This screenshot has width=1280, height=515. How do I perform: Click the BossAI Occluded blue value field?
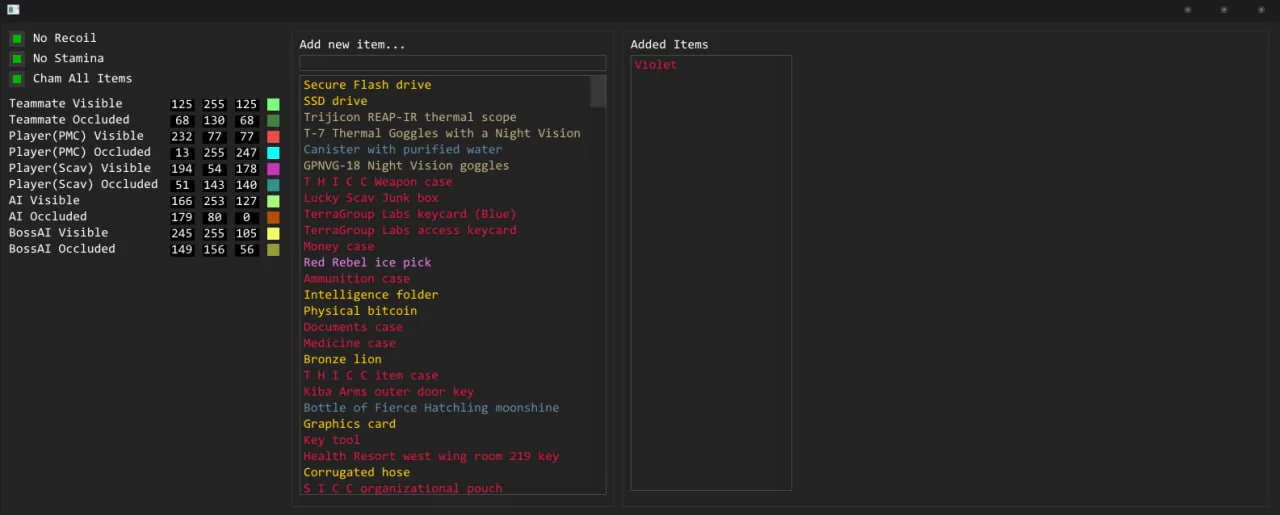pyautogui.click(x=246, y=250)
